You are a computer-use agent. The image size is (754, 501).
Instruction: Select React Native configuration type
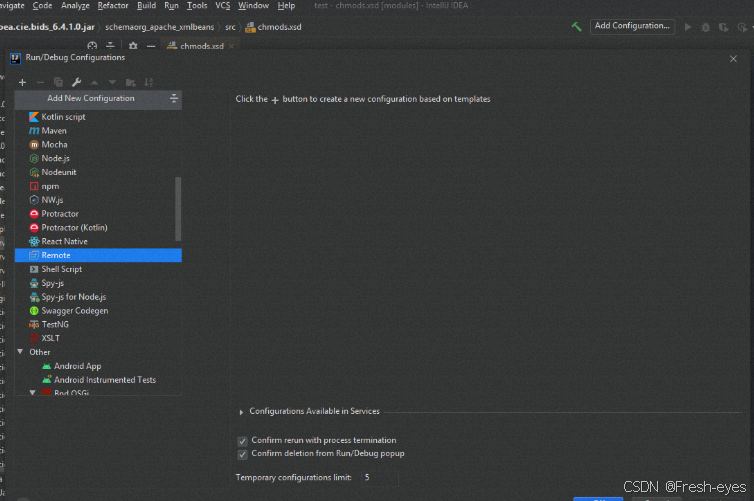pos(98,241)
